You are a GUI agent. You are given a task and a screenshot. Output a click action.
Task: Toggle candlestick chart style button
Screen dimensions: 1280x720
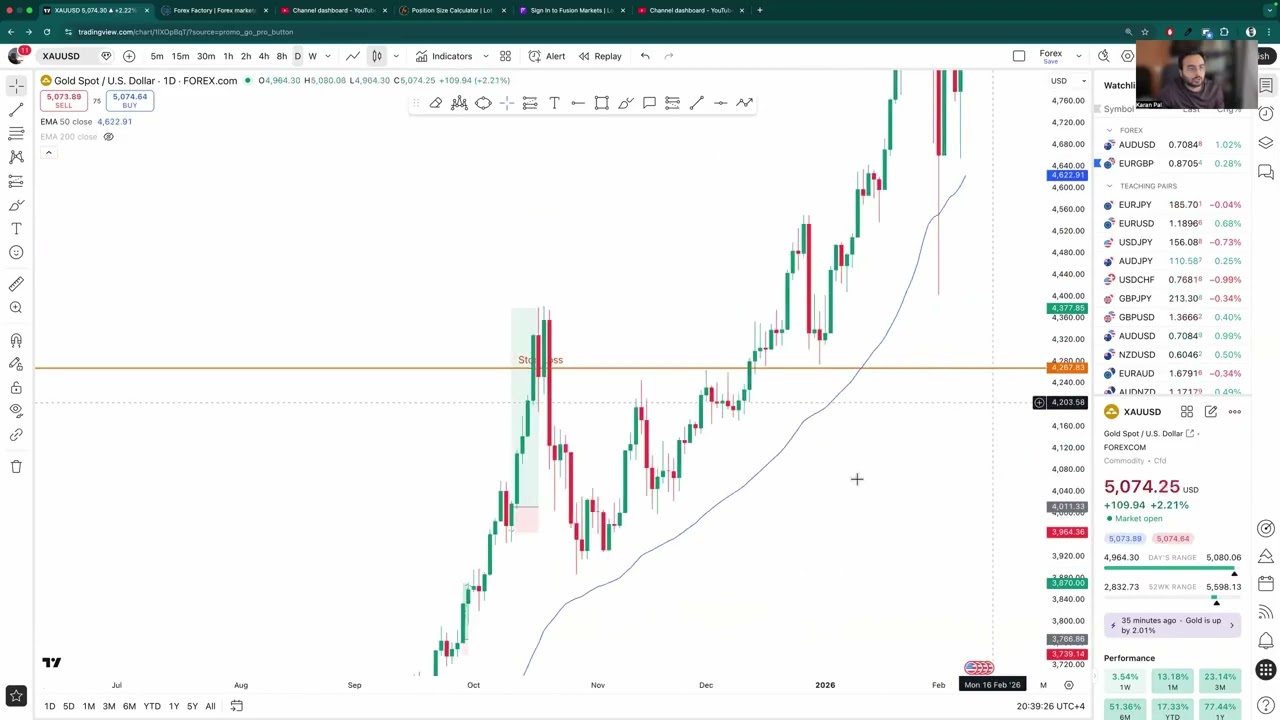coord(376,56)
